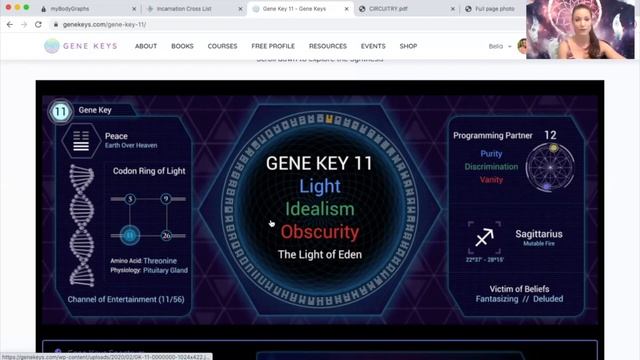Click the browser back arrow
Screen dimensions: 640x360
tap(10, 24)
